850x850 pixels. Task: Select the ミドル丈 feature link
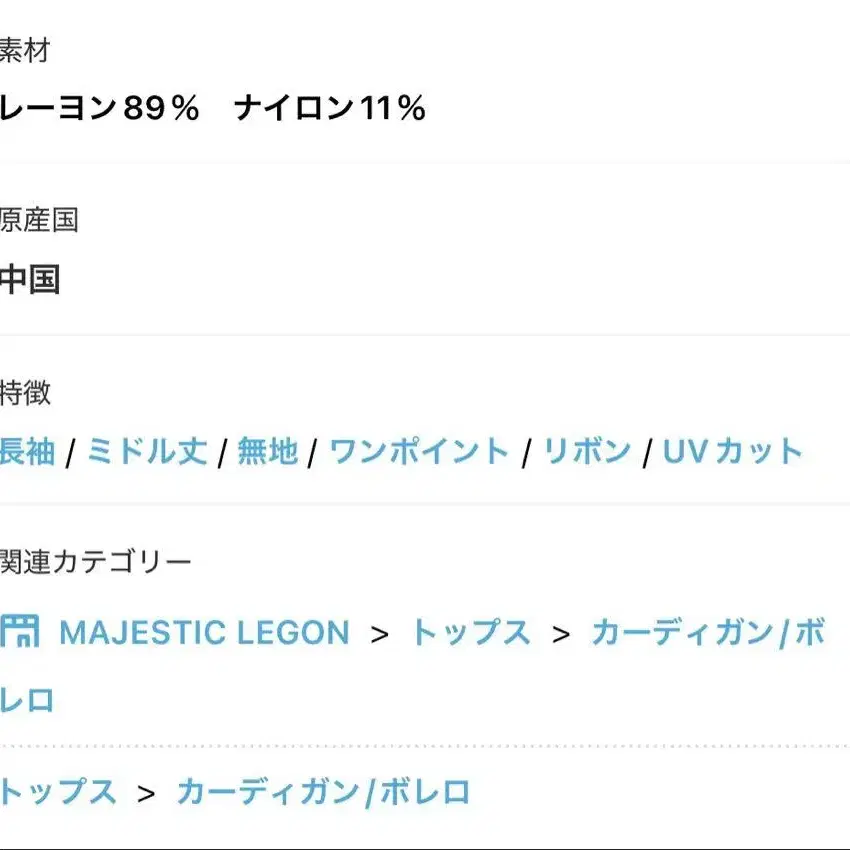click(x=148, y=452)
